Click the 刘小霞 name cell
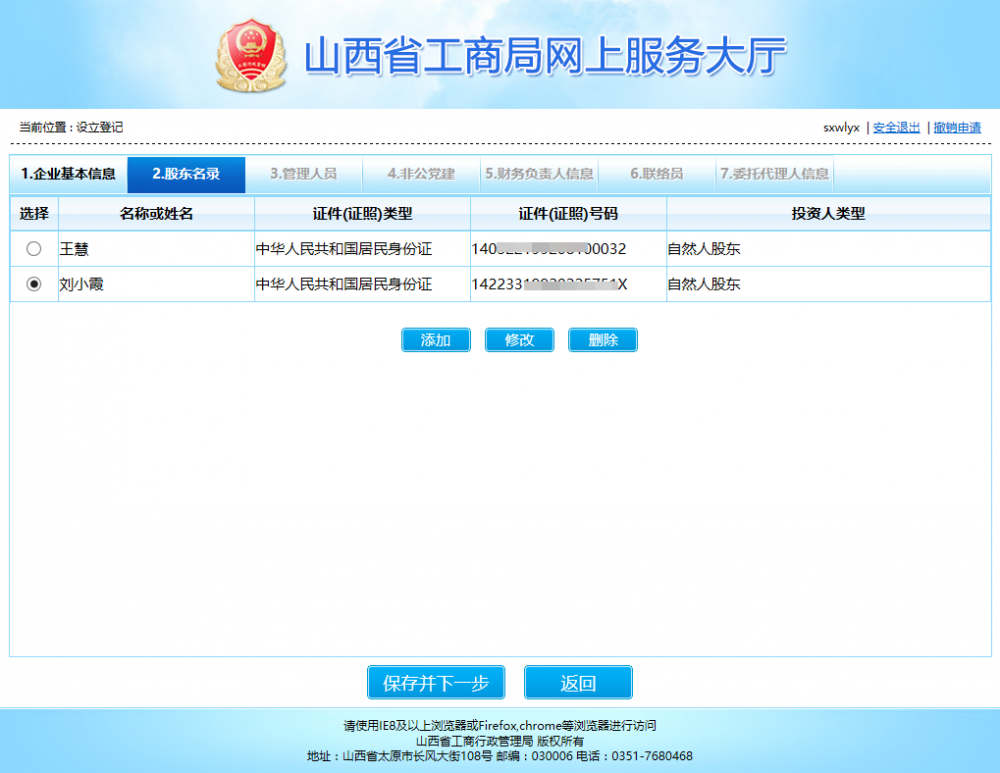The height and width of the screenshot is (773, 1000). (82, 284)
